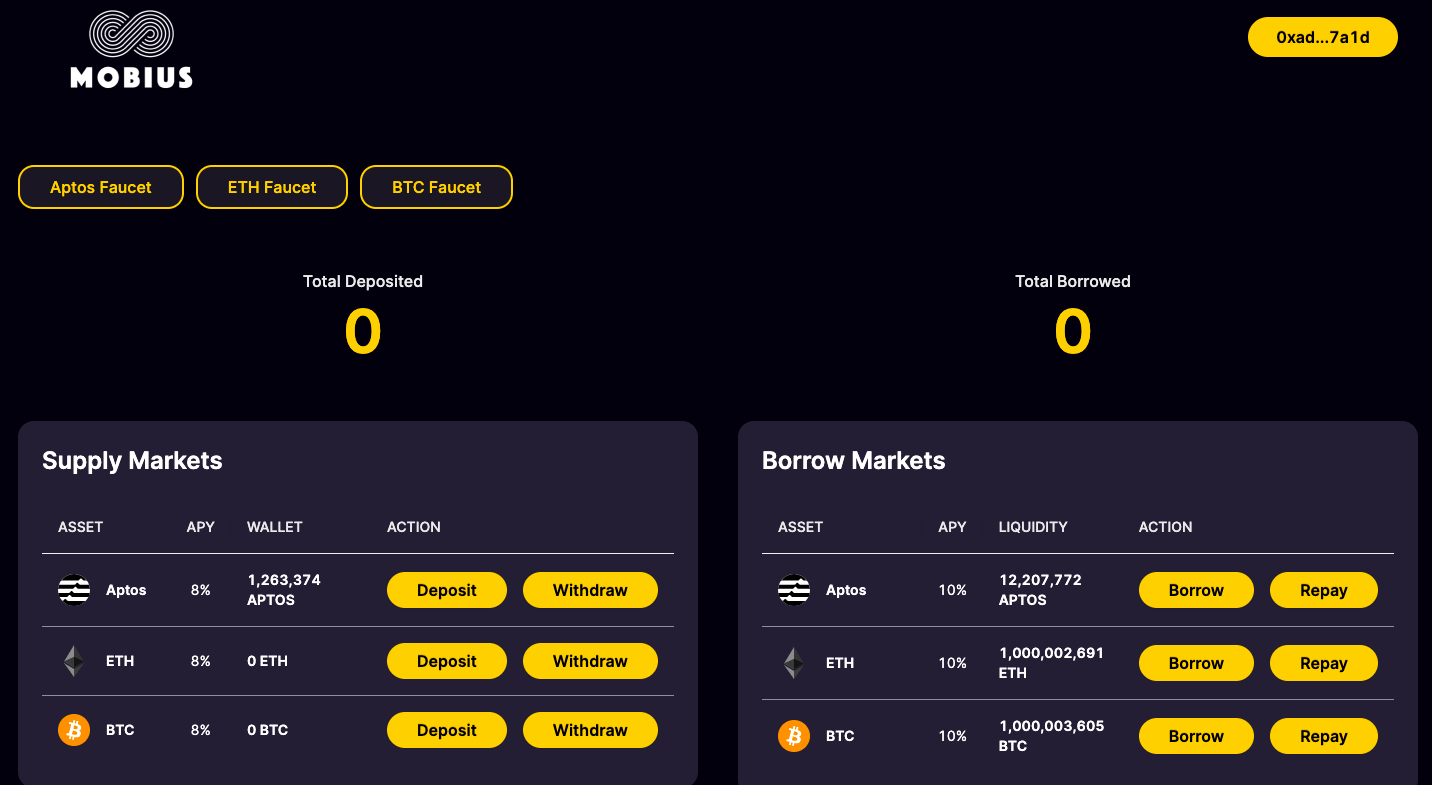
Task: Click the Aptos icon in Supply Markets
Action: (74, 590)
